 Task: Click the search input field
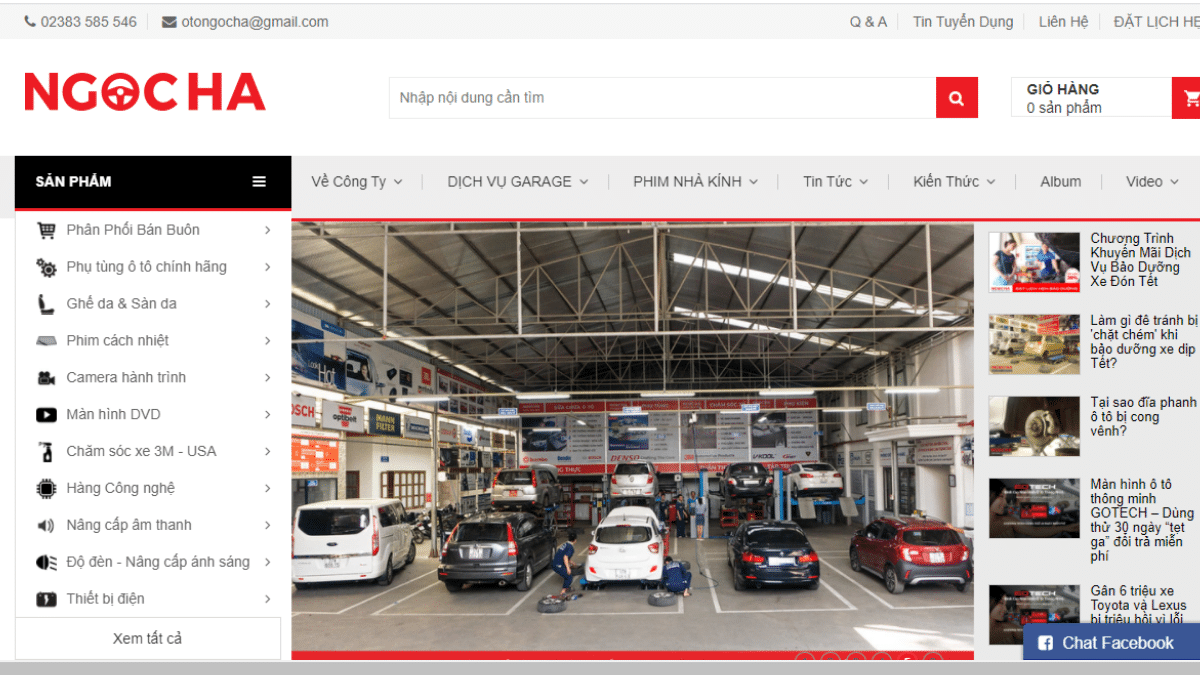click(661, 98)
